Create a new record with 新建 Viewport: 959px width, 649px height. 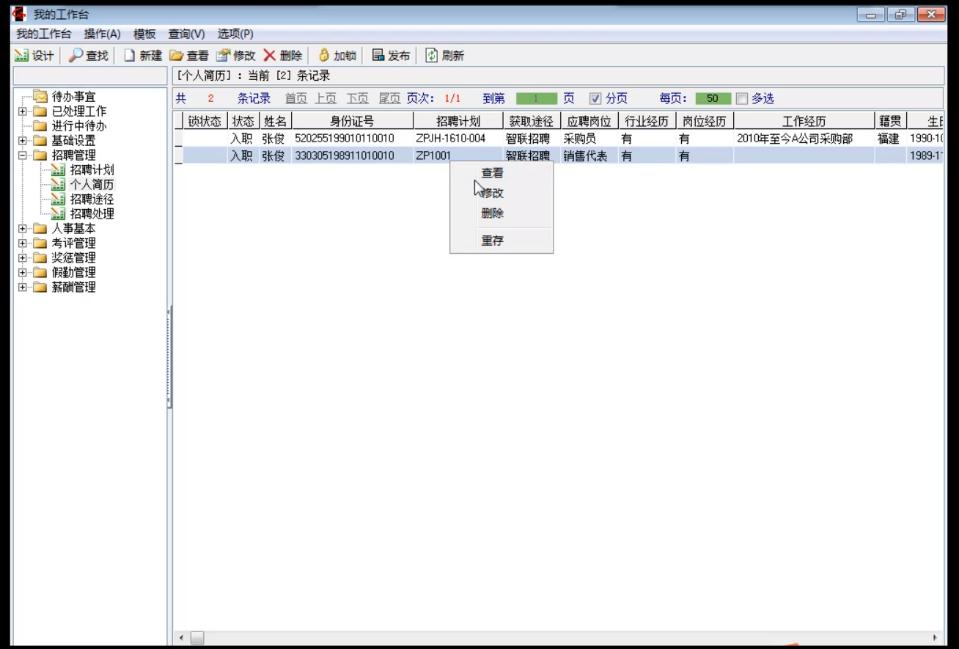click(x=143, y=56)
